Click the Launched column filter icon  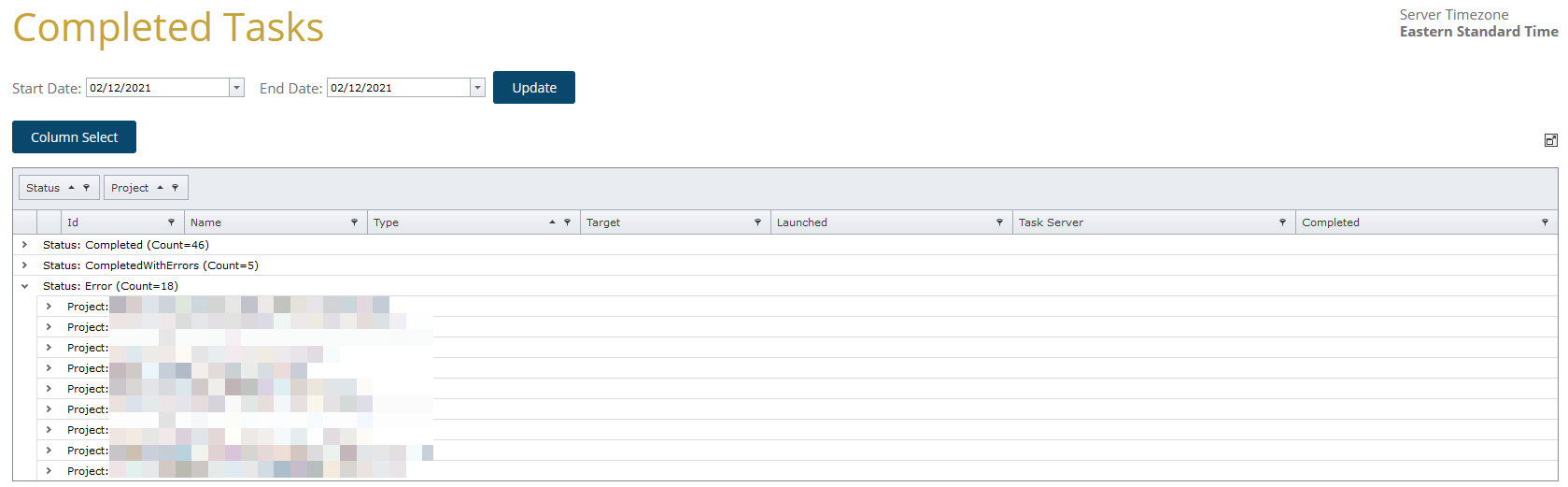point(999,222)
